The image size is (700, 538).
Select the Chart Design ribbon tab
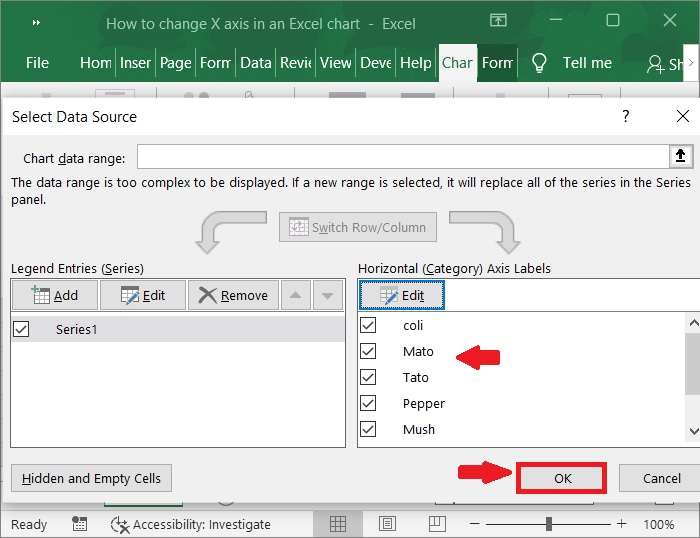pos(457,63)
